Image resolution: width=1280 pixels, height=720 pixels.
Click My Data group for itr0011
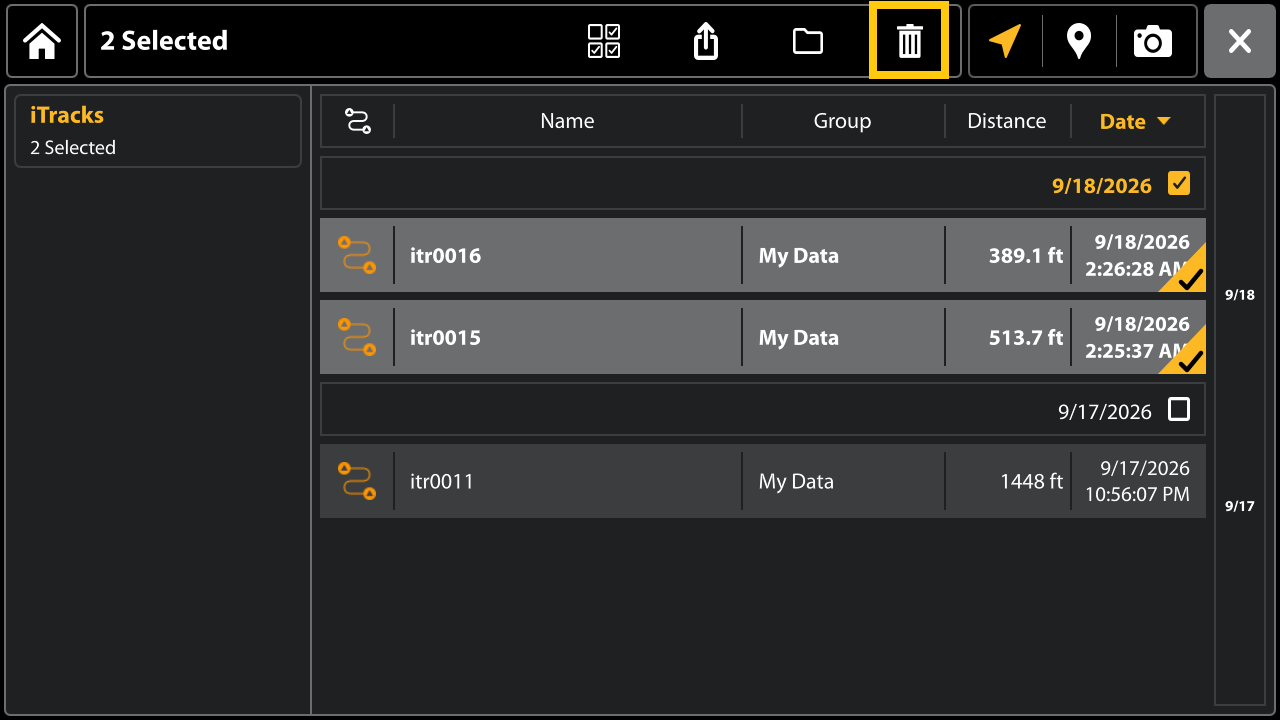coord(796,481)
